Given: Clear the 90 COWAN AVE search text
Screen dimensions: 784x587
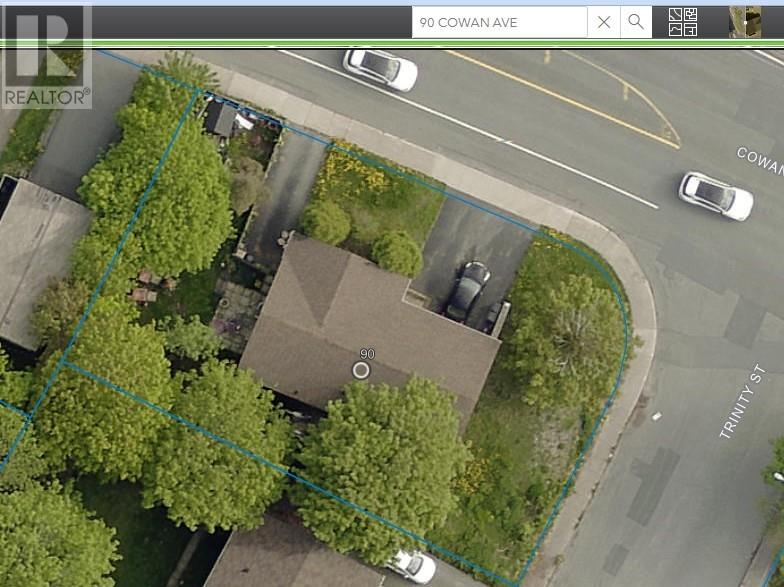Looking at the screenshot, I should pyautogui.click(x=604, y=22).
